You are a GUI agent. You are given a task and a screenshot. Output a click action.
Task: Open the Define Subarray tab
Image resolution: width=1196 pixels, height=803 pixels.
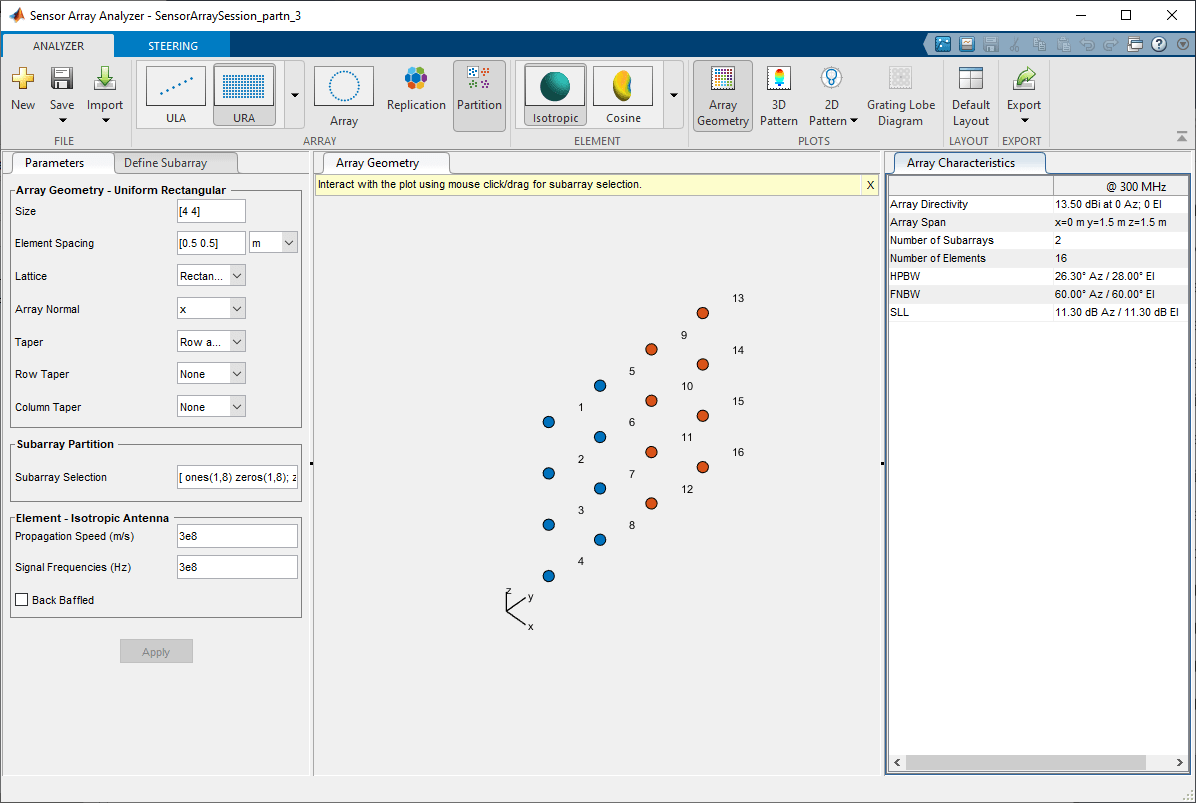166,162
